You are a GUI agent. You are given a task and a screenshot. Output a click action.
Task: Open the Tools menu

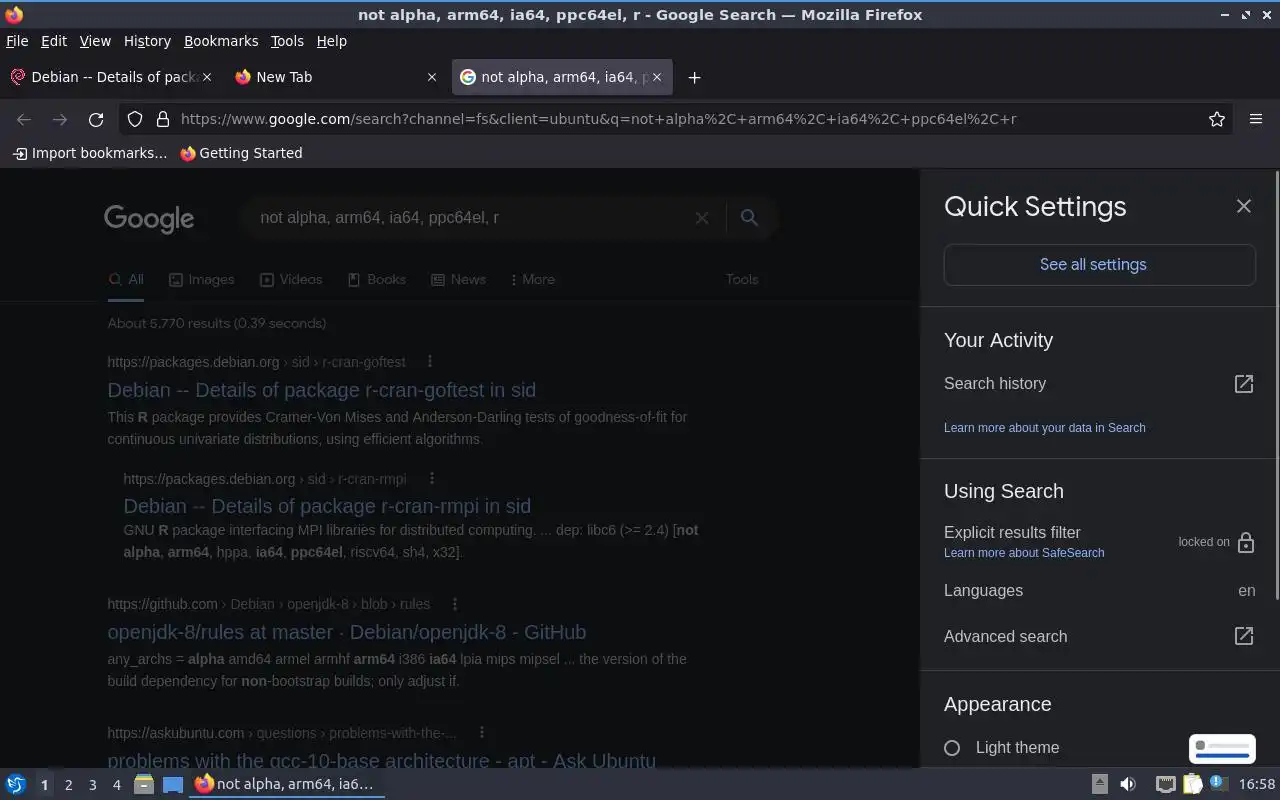287,41
